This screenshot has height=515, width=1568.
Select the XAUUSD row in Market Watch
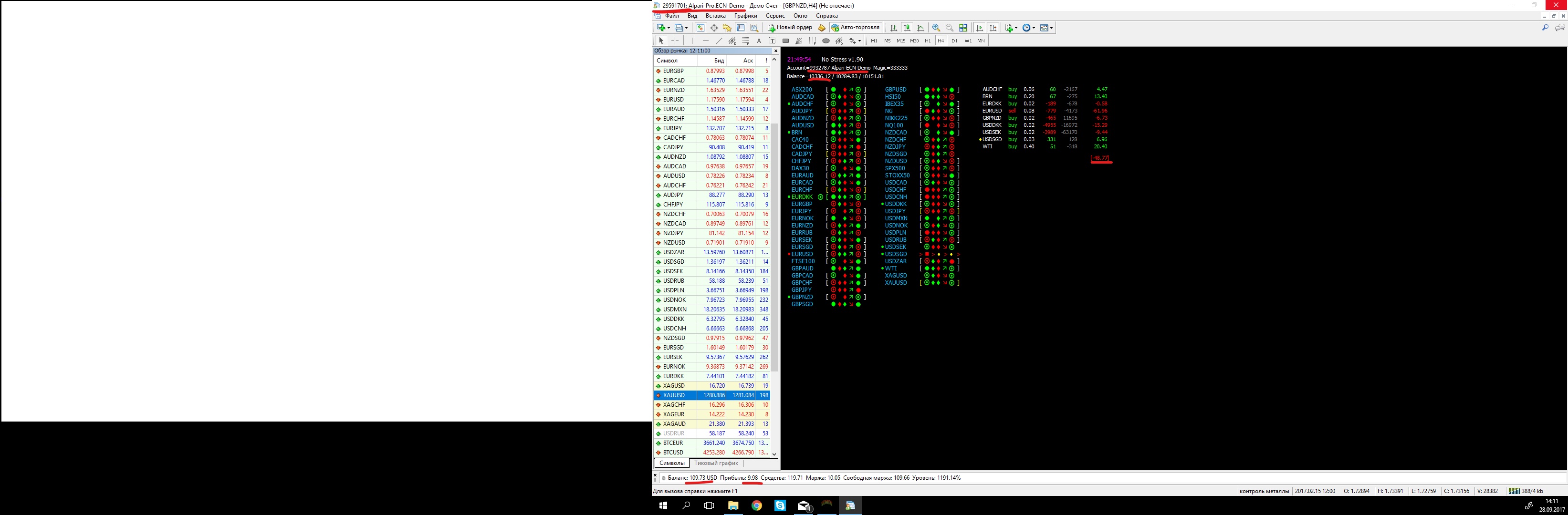(x=712, y=395)
